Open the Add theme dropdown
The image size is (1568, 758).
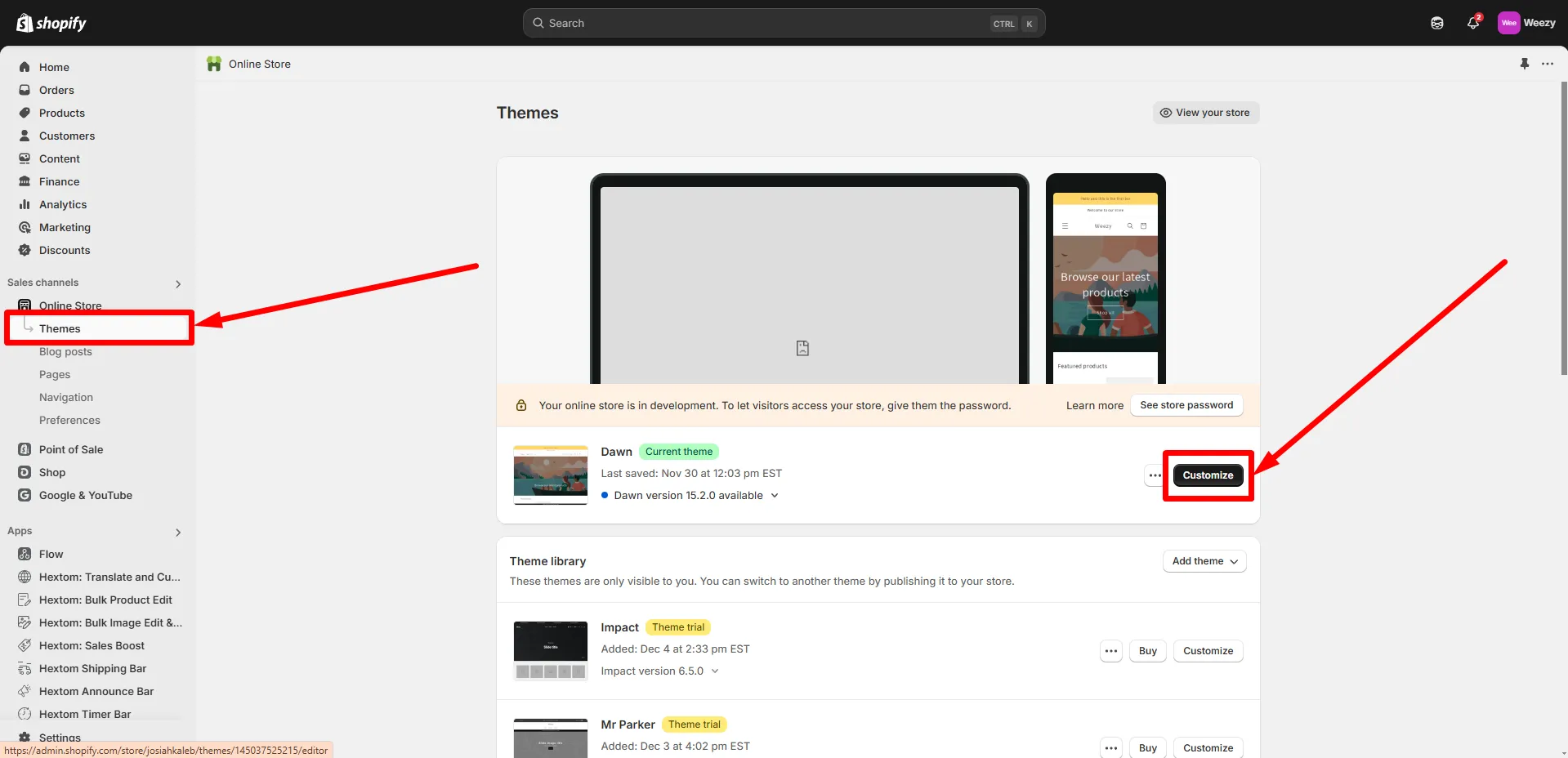tap(1204, 561)
